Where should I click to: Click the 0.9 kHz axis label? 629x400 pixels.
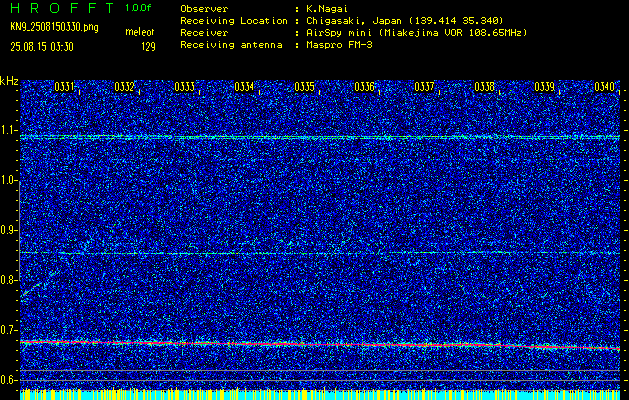(8, 230)
